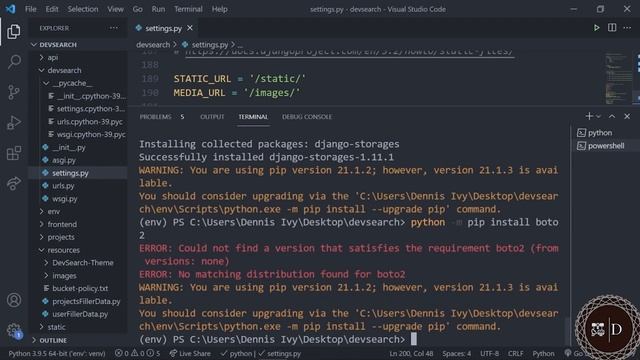Open the Go menu
This screenshot has height=360, width=640.
point(138,9)
